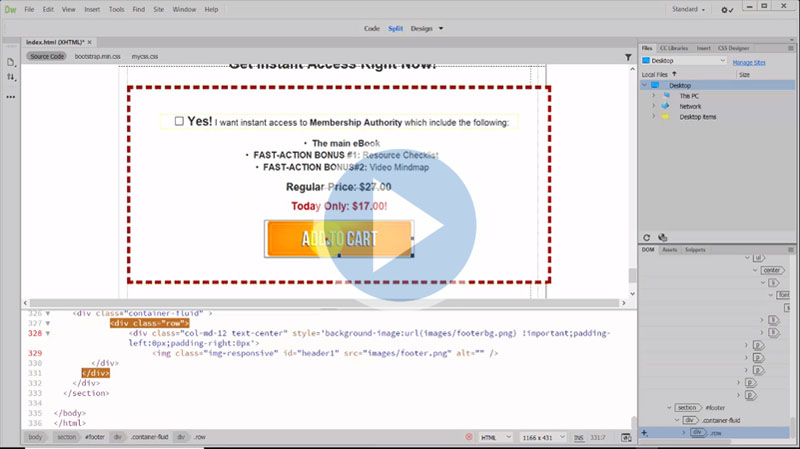This screenshot has height=449, width=800.
Task: Open the Standard workspace dropdown
Action: (x=688, y=9)
